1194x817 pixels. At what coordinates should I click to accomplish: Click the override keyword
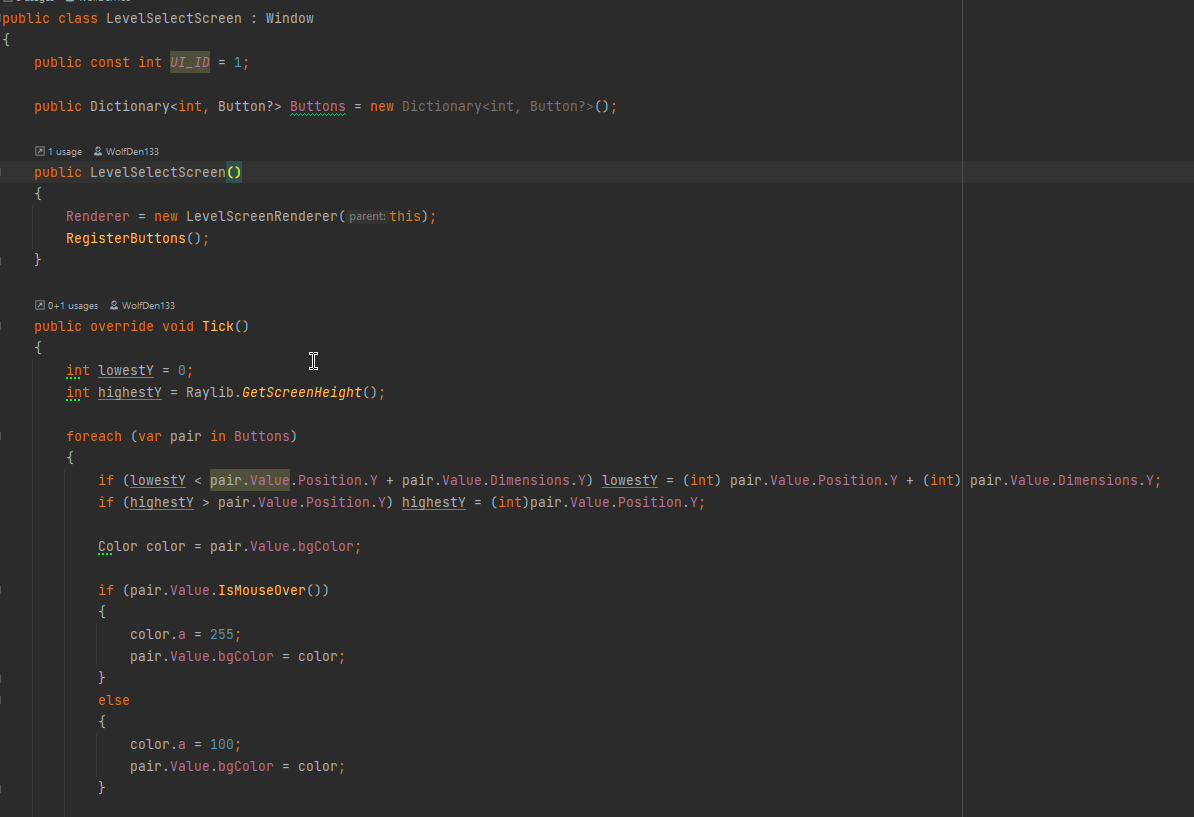point(122,326)
